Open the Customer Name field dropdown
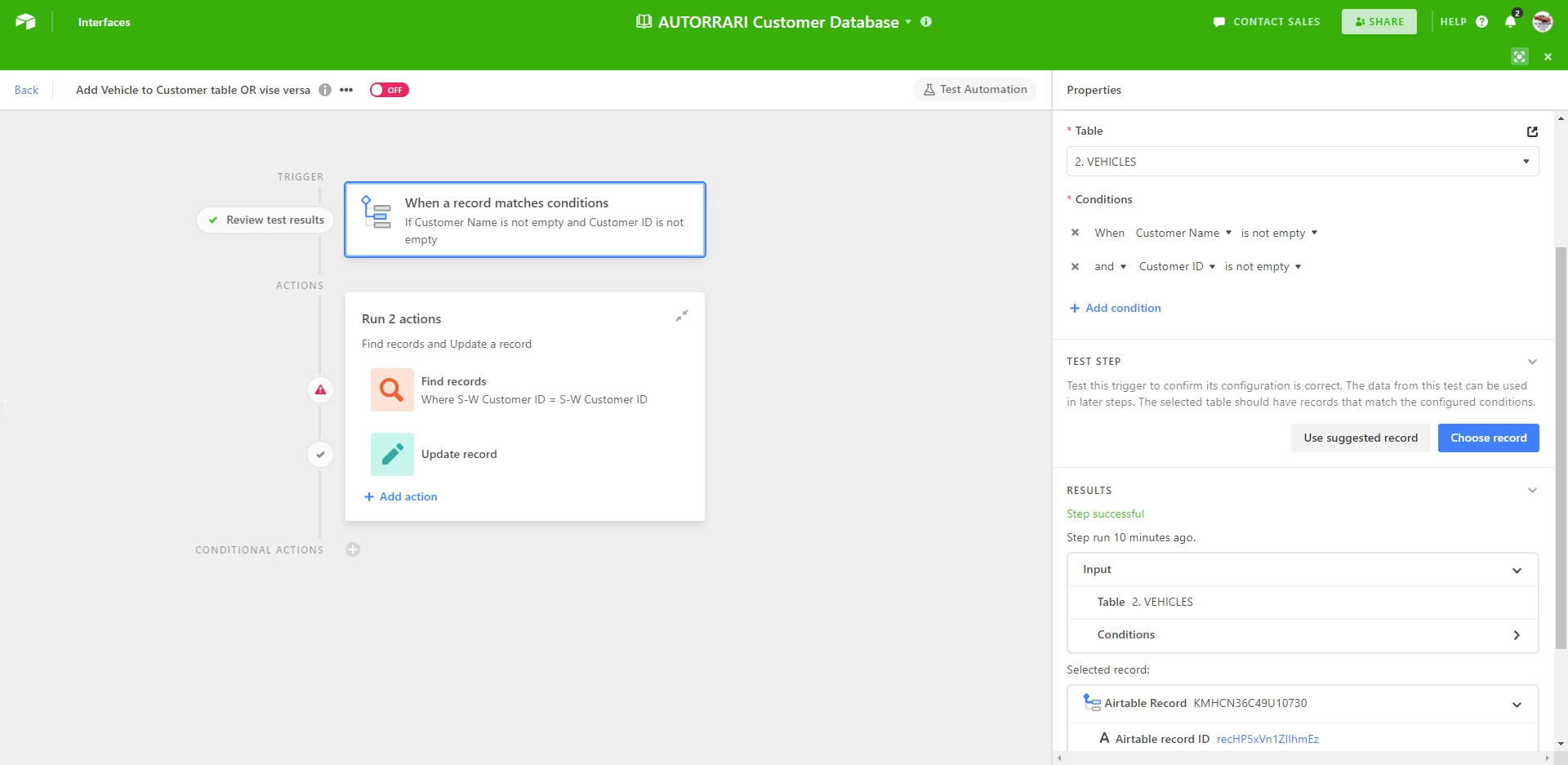This screenshot has width=1568, height=765. (x=1183, y=233)
